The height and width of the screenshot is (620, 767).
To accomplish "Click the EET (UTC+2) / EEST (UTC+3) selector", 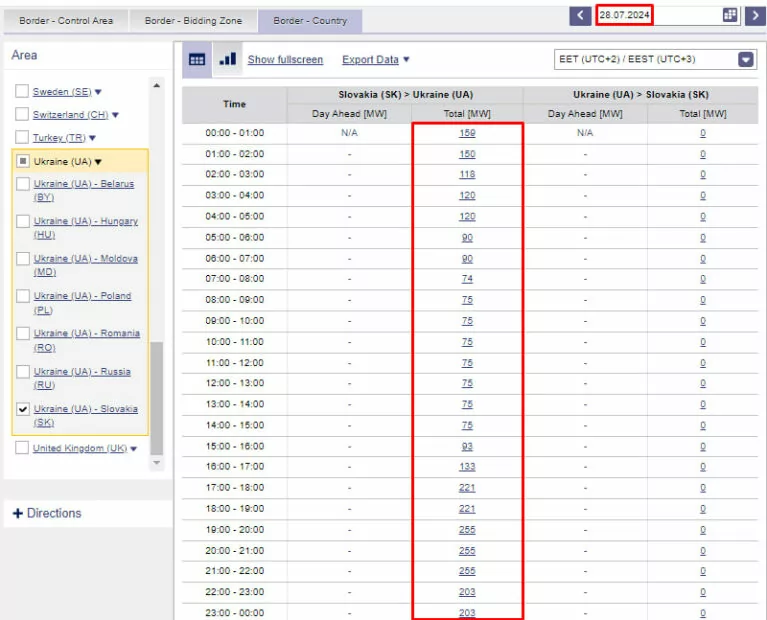I will [x=655, y=59].
